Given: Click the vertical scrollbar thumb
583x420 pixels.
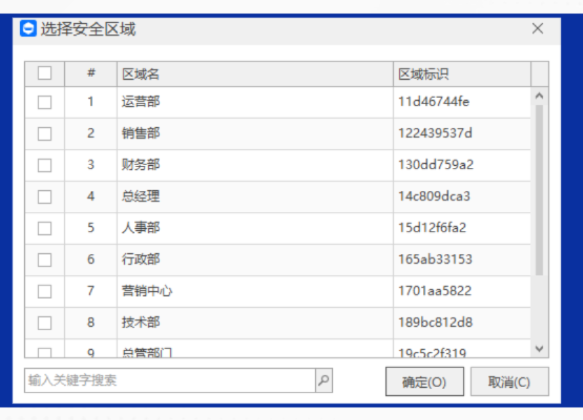Looking at the screenshot, I should 539,190.
